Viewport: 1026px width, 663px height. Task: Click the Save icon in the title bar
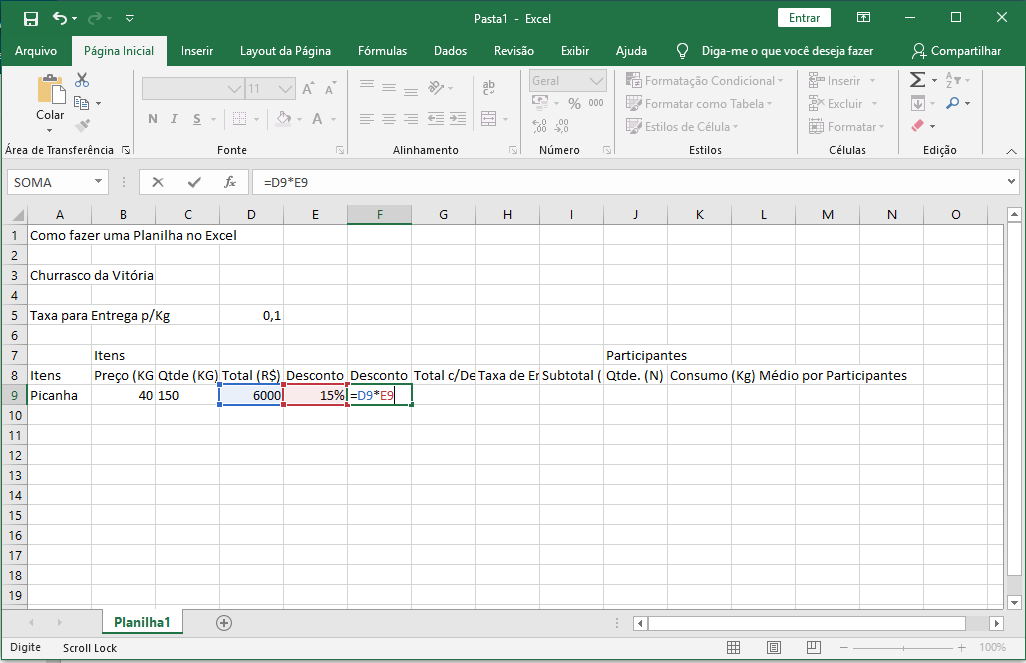[x=30, y=18]
